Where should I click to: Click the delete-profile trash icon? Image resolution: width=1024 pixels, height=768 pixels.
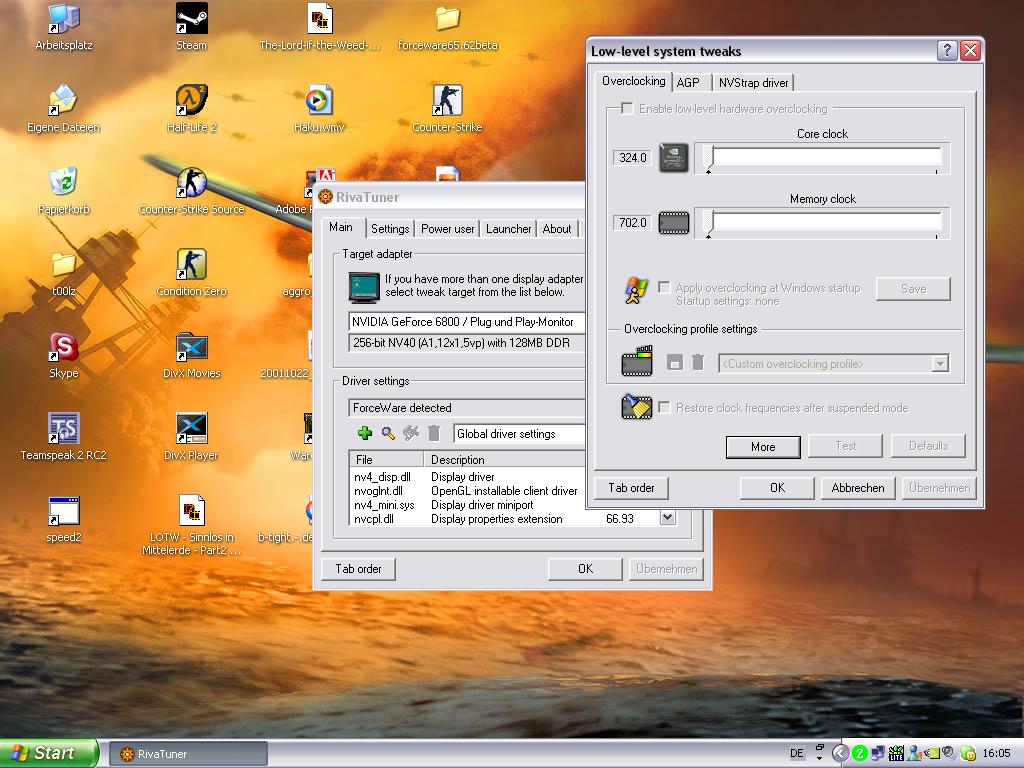(697, 362)
